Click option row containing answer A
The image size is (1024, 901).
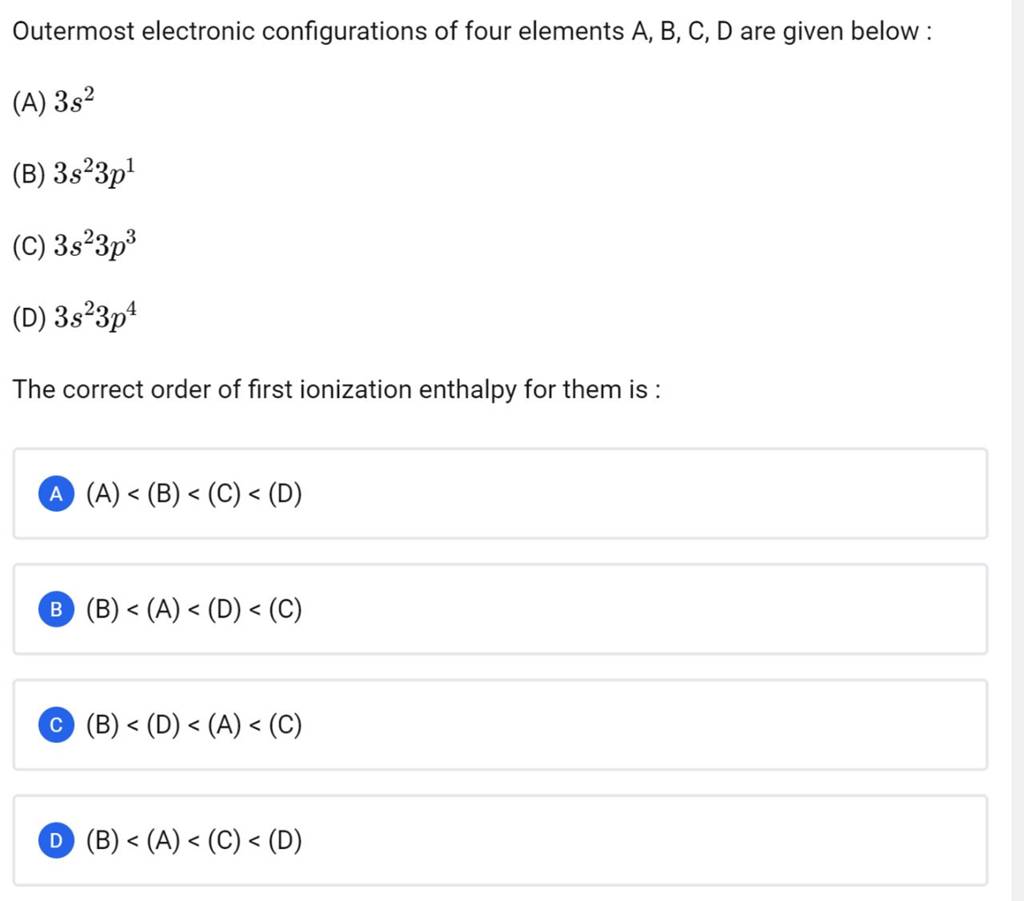coord(498,493)
